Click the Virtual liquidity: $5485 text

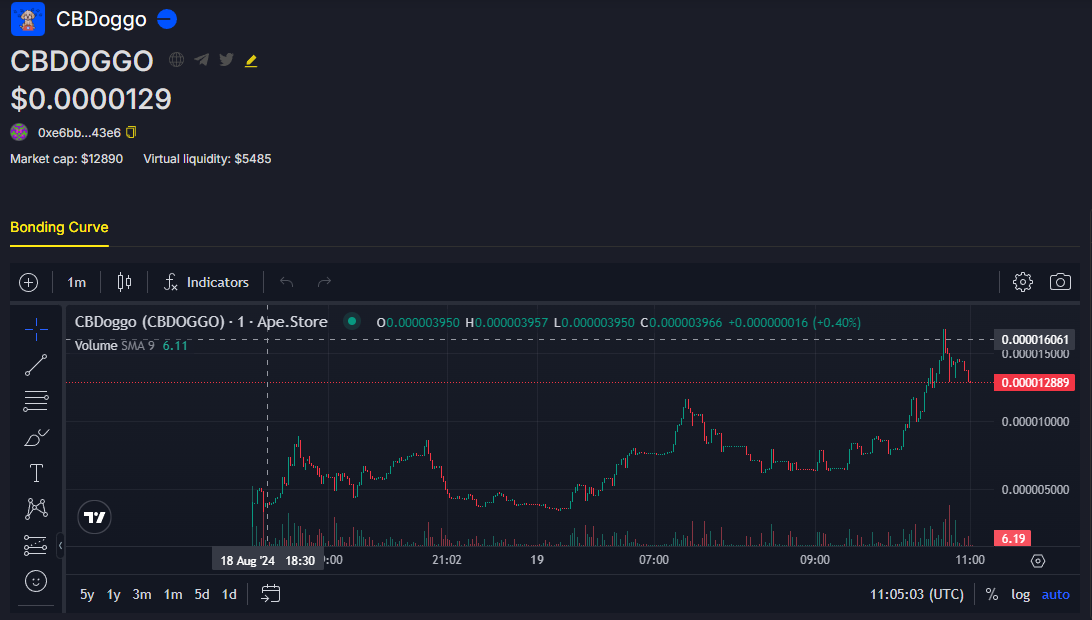[207, 159]
